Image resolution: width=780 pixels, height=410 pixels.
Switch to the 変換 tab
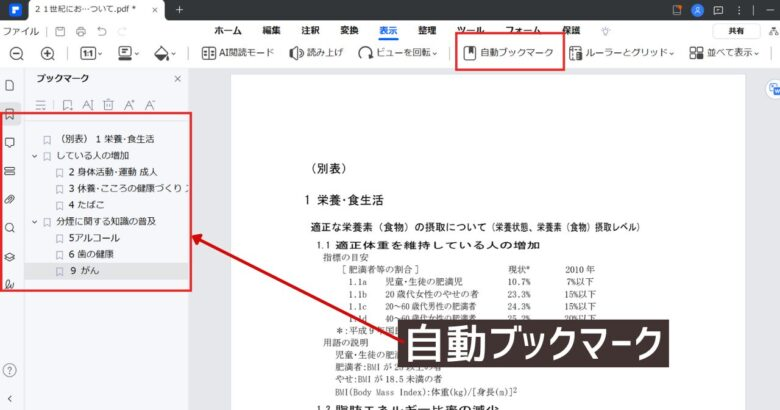349,30
